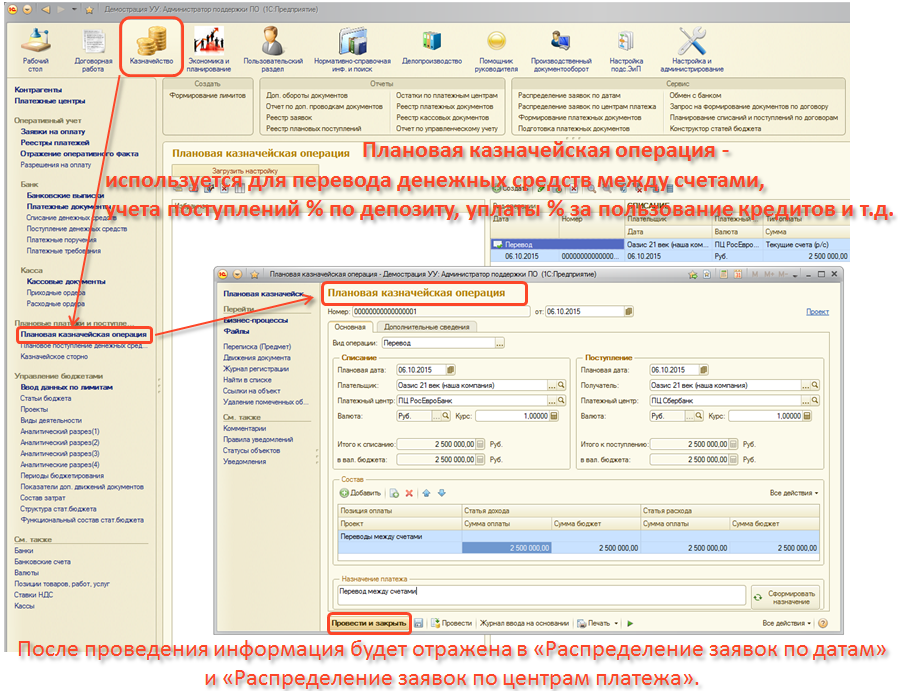
Task: Move row up with blue arrow
Action: 426,493
